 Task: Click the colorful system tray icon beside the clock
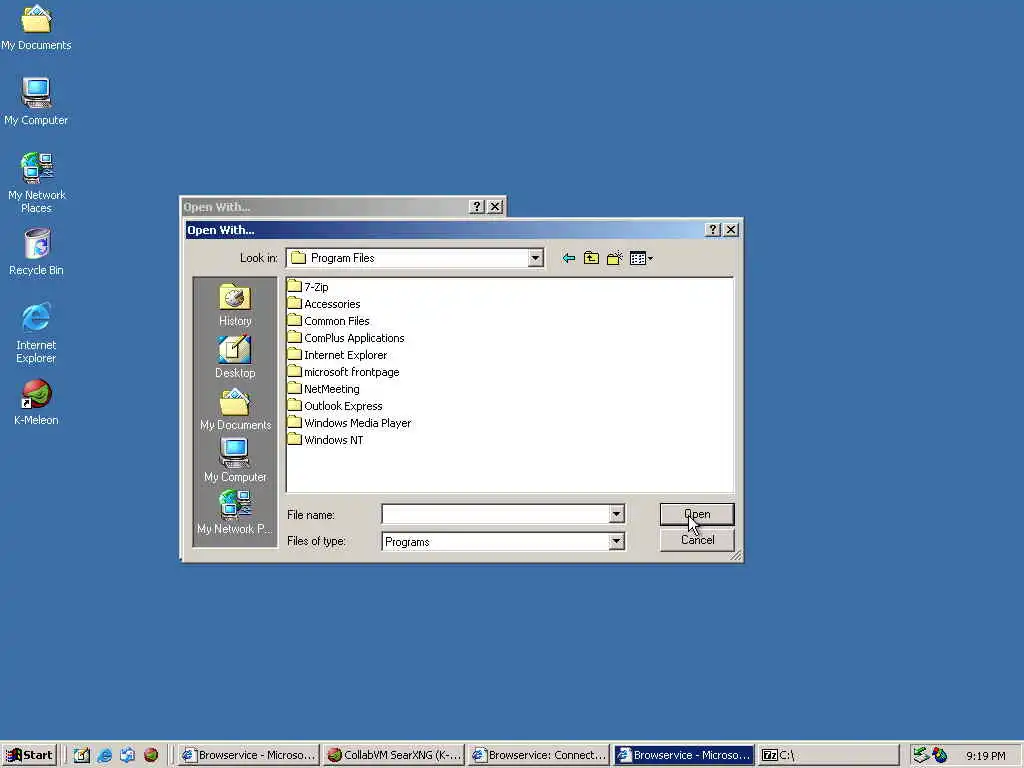pos(940,755)
